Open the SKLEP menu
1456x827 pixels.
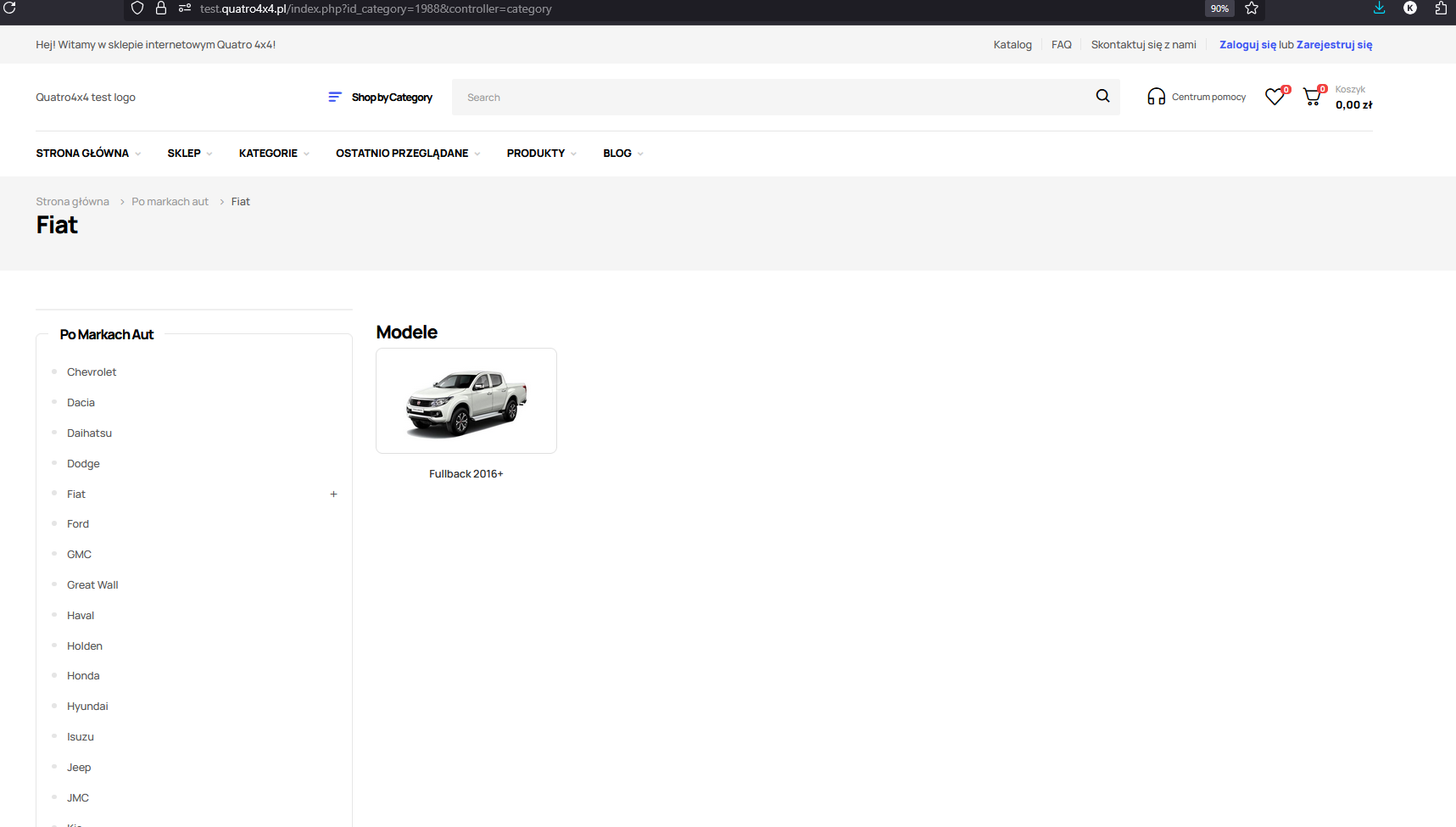point(184,154)
